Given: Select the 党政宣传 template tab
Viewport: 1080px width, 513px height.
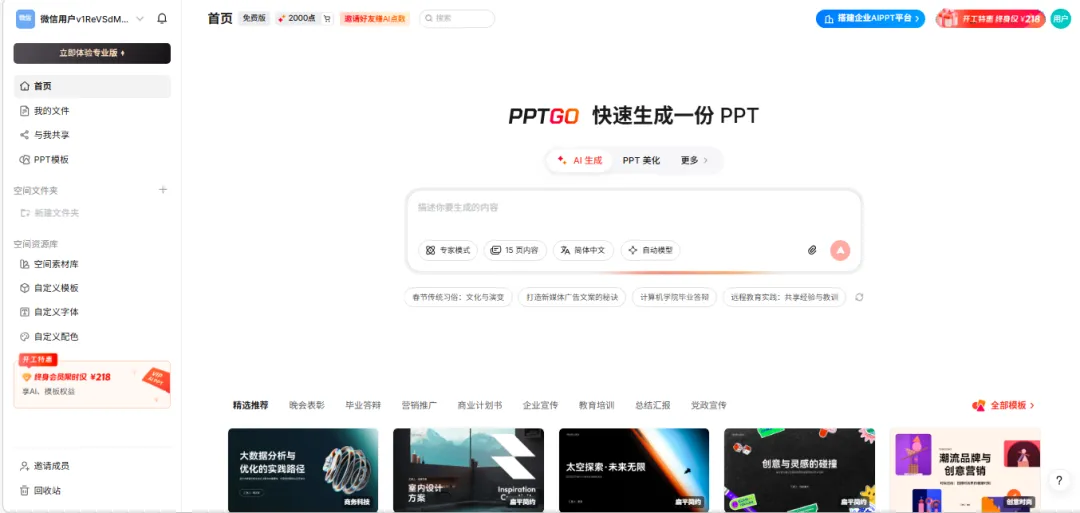Looking at the screenshot, I should [709, 405].
